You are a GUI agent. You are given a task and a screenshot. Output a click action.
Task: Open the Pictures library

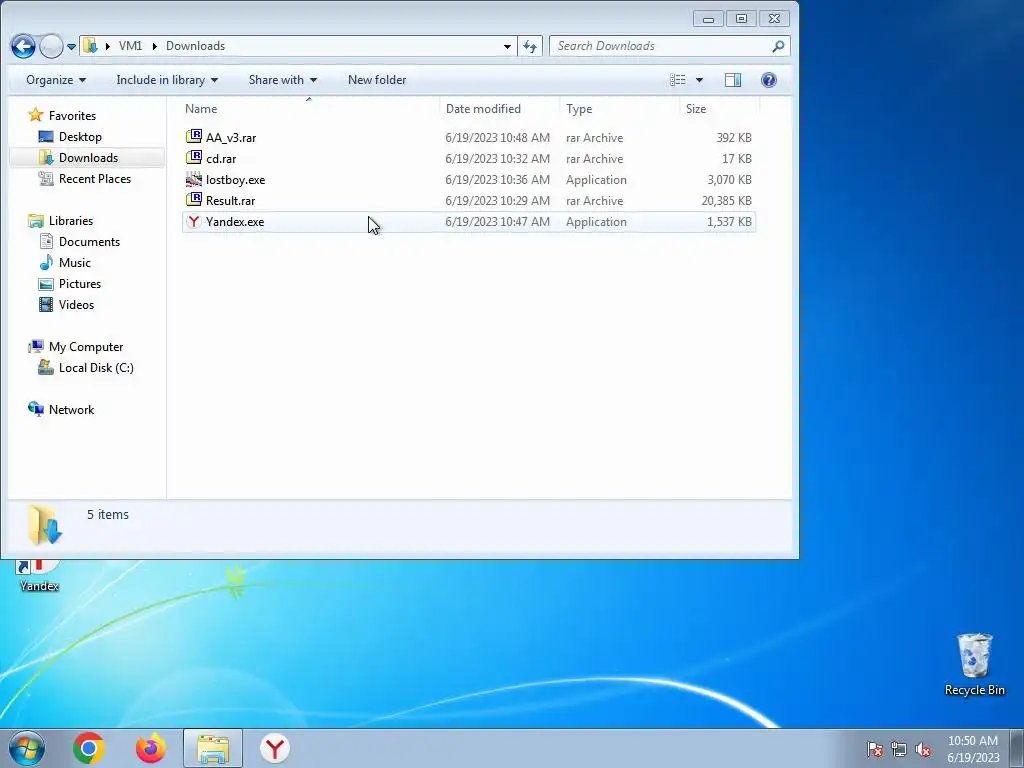click(x=80, y=283)
